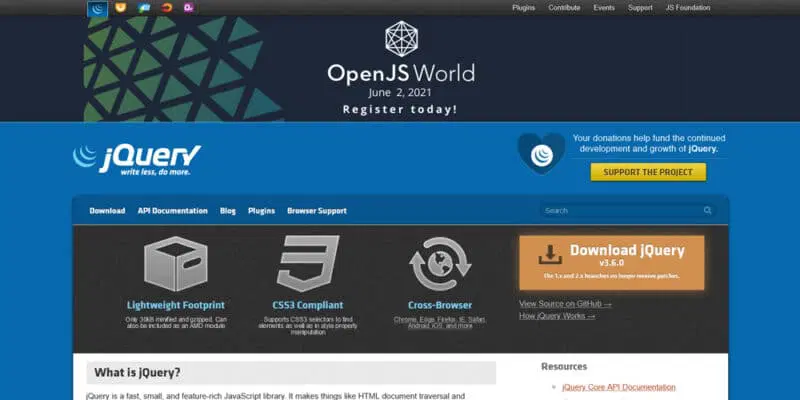Open How jQuery Works link

click(557, 316)
